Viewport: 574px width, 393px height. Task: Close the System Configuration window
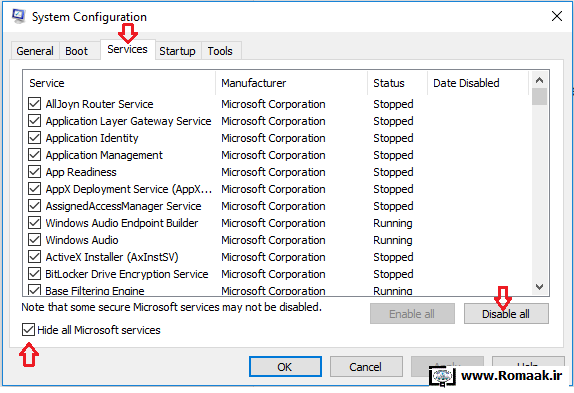(x=557, y=16)
